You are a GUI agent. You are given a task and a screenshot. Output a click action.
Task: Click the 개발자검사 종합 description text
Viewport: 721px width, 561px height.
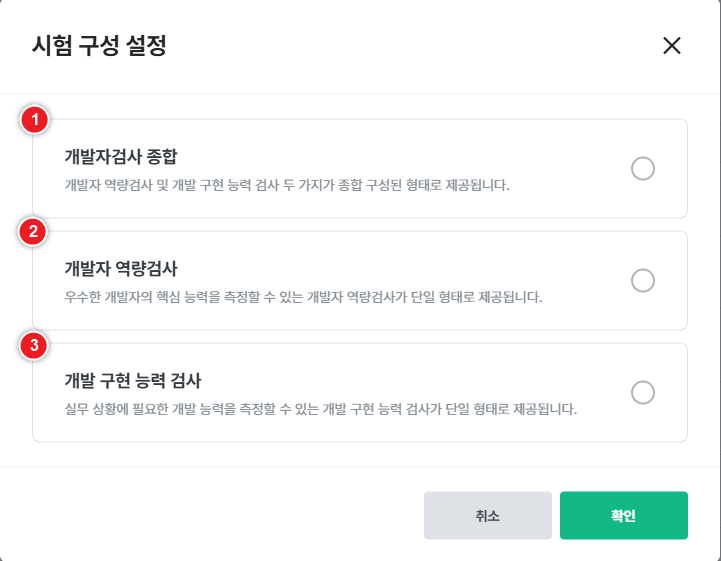point(287,185)
